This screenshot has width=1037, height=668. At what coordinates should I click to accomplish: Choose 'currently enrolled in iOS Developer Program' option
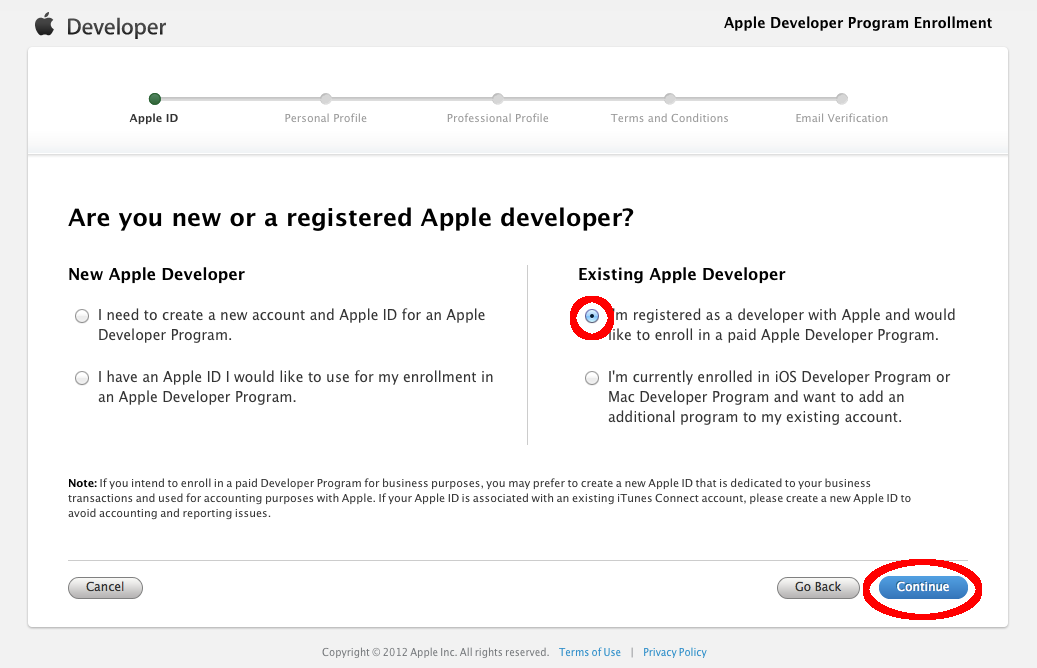[592, 378]
